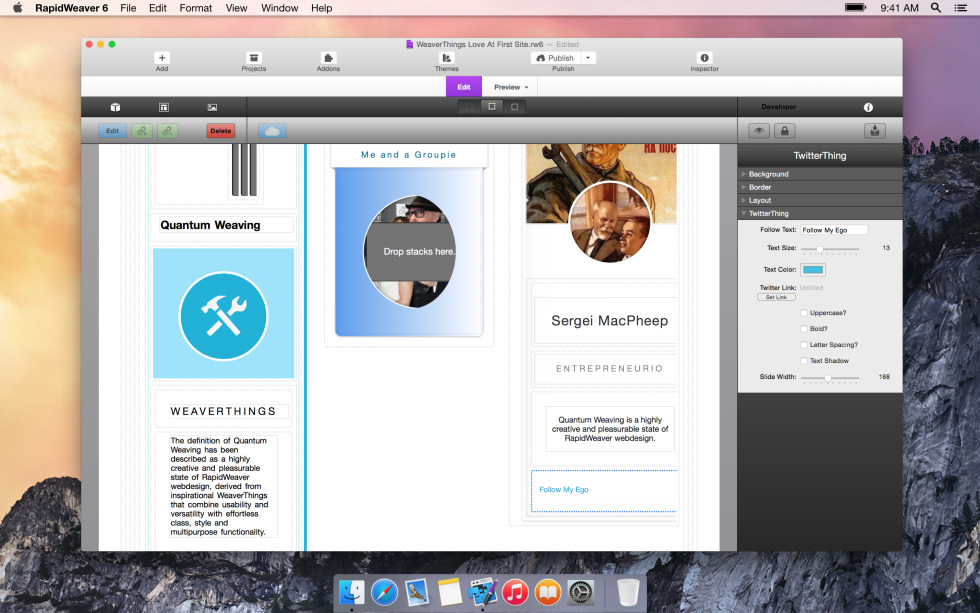Open the Projects toolbar icon
The height and width of the screenshot is (613, 980).
(253, 57)
